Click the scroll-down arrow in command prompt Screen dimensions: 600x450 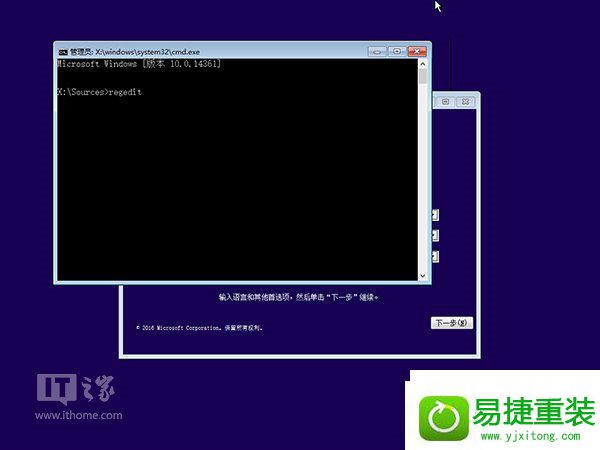pyautogui.click(x=423, y=275)
